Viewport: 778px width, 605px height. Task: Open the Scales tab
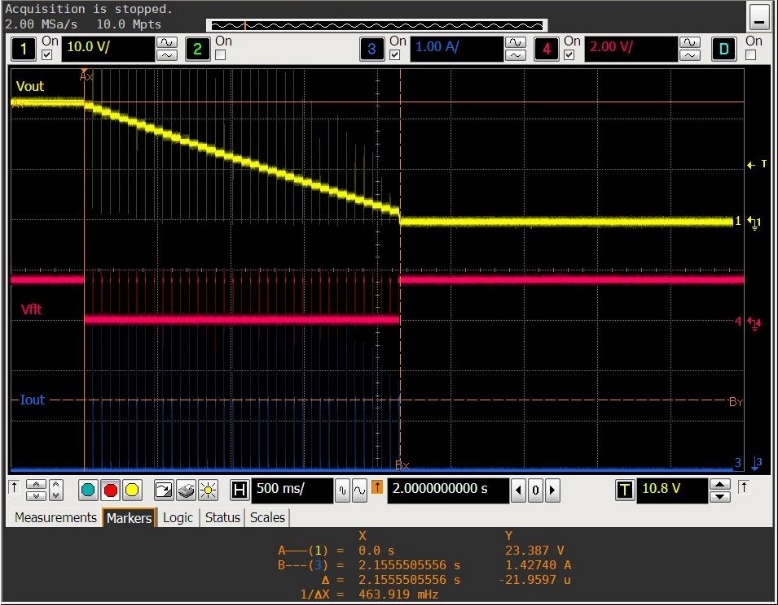coord(267,517)
